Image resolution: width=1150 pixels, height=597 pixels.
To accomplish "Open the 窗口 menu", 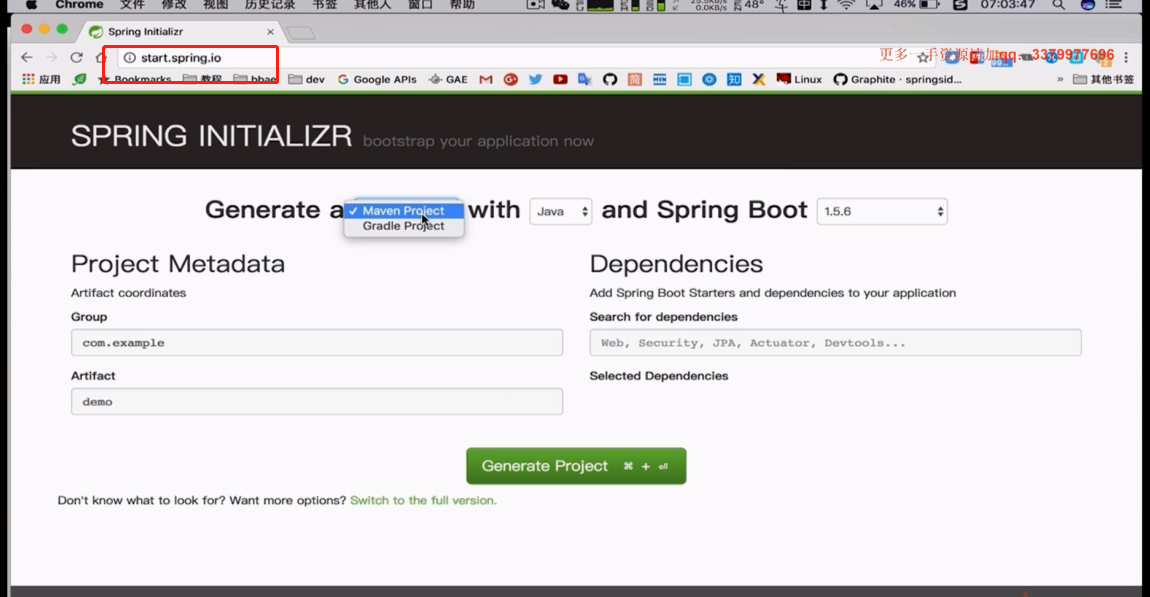I will (420, 4).
